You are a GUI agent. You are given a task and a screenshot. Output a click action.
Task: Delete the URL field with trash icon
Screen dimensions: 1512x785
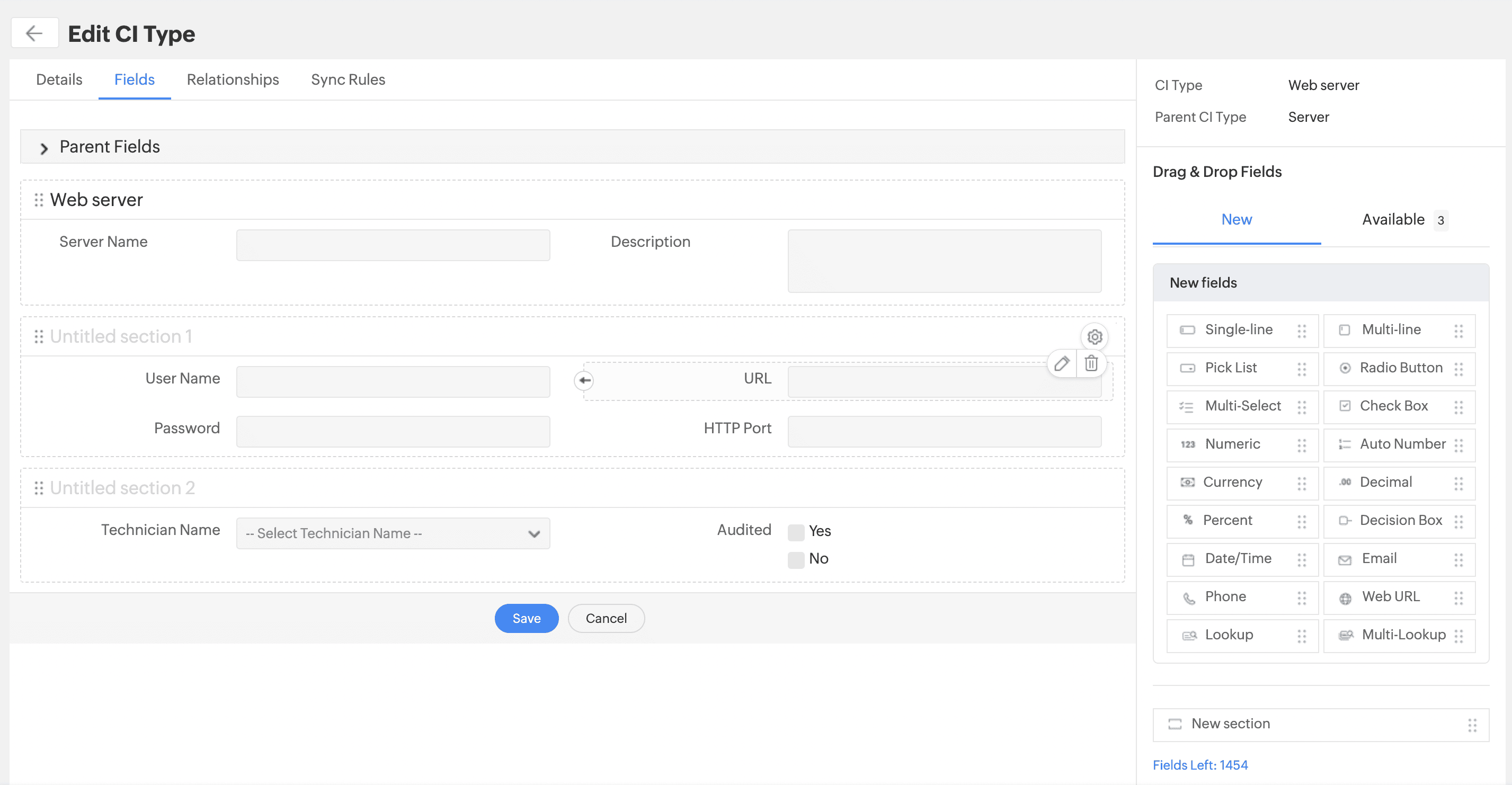point(1091,364)
